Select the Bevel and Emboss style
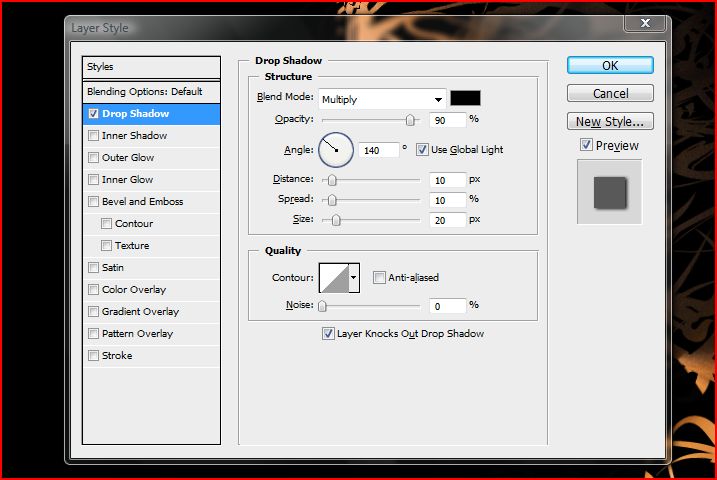 click(x=142, y=202)
